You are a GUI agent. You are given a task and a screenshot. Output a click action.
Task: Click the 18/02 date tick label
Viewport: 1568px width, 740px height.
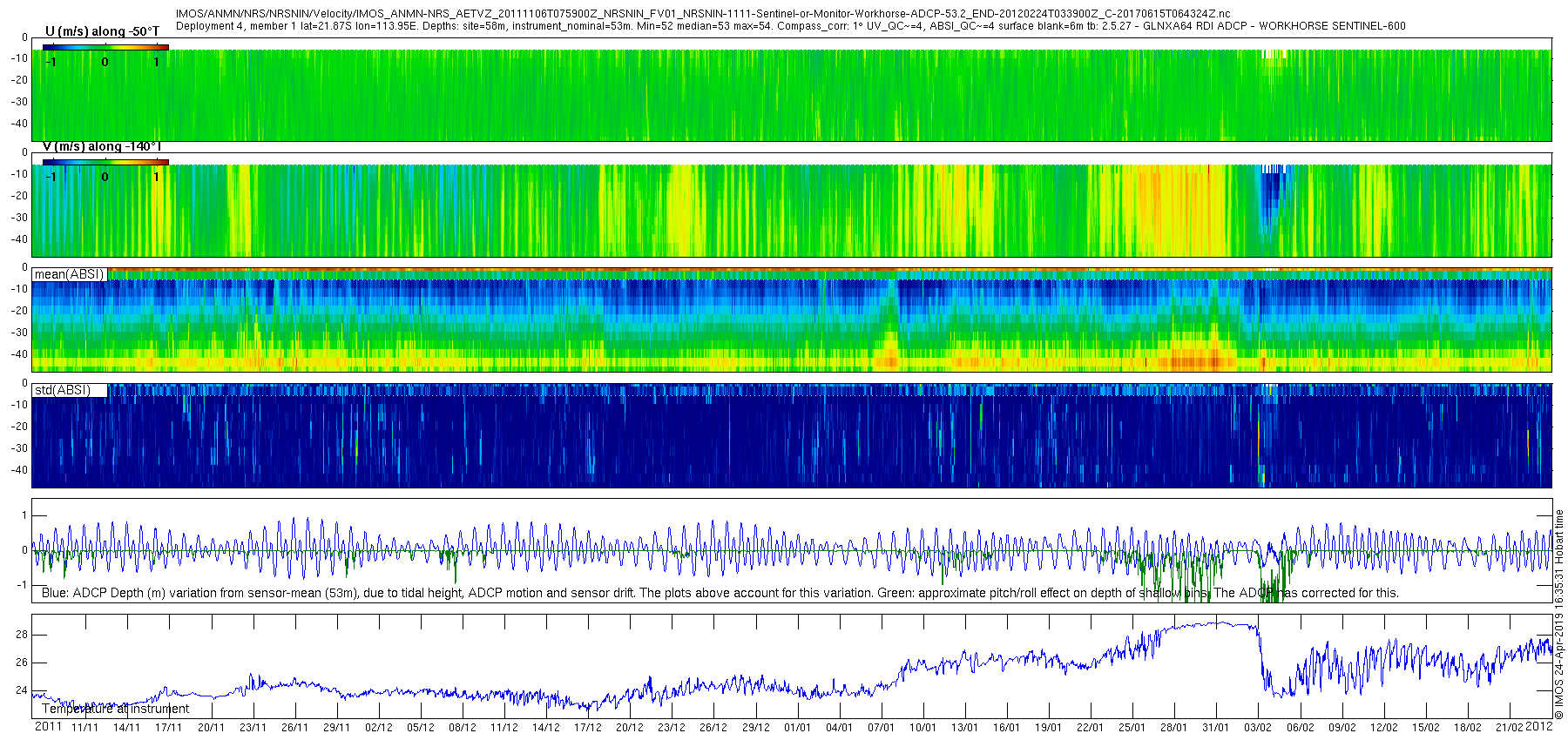[1467, 728]
